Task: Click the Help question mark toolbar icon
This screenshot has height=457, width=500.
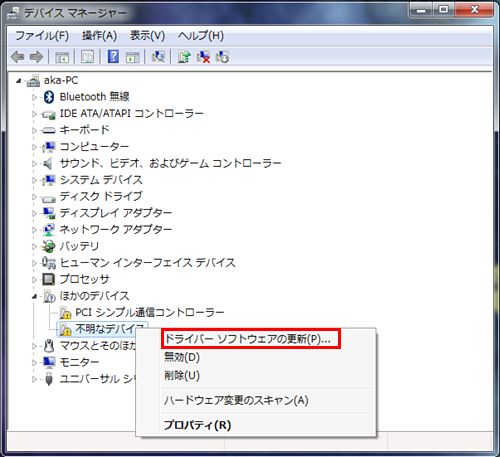Action: coord(113,57)
